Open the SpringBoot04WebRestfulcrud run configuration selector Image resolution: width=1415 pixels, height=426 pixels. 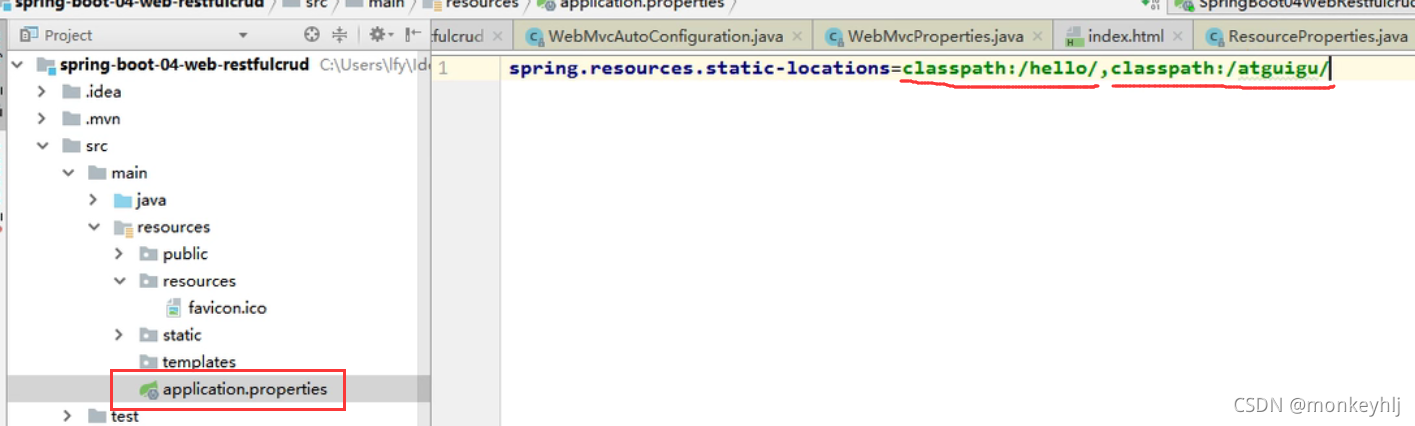click(1295, 4)
